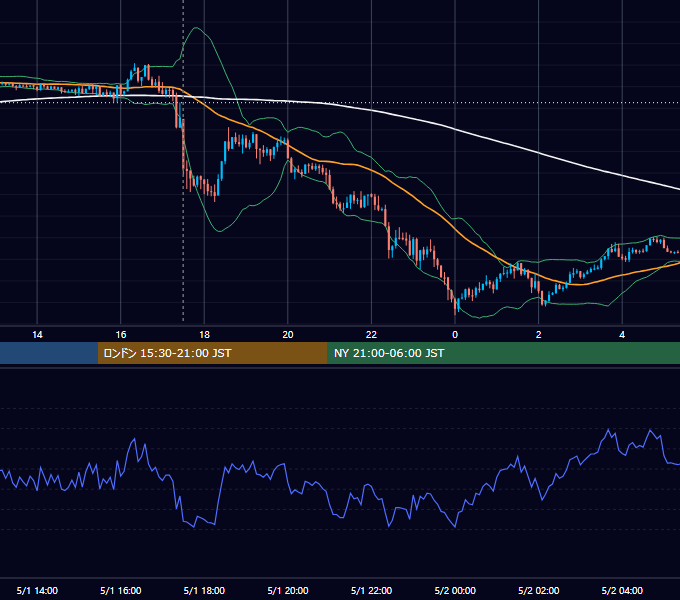This screenshot has height=600, width=680.
Task: Click the 20 hour axis label
Action: [288, 335]
